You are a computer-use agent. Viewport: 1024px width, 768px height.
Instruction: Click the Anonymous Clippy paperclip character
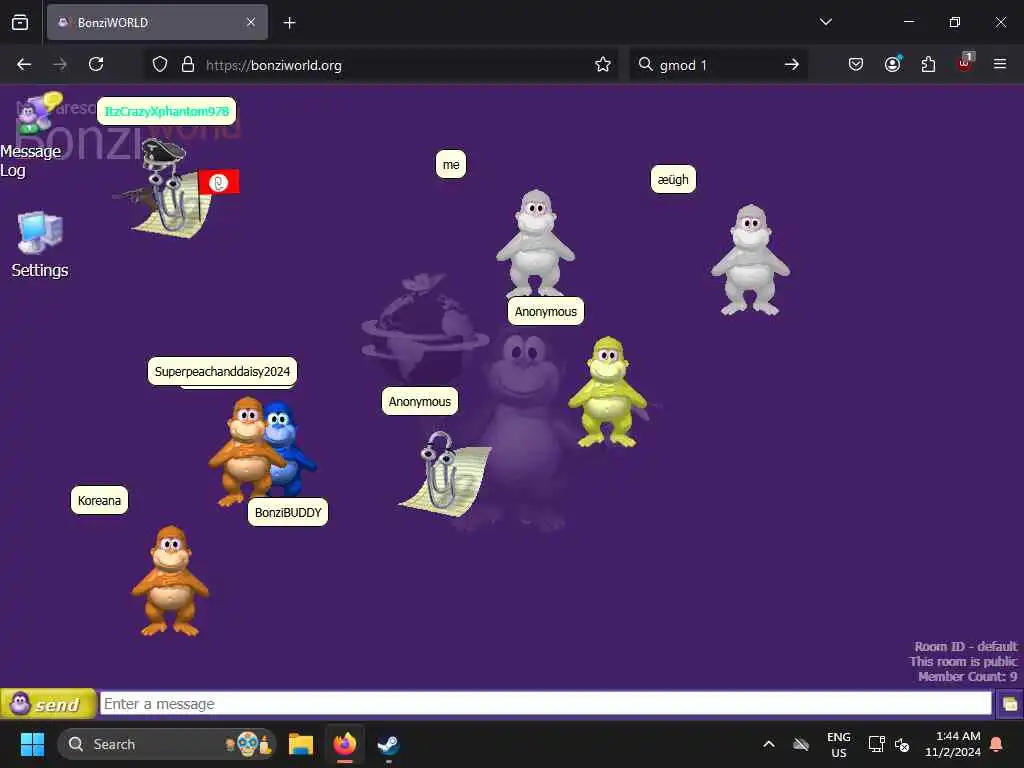[x=446, y=473]
